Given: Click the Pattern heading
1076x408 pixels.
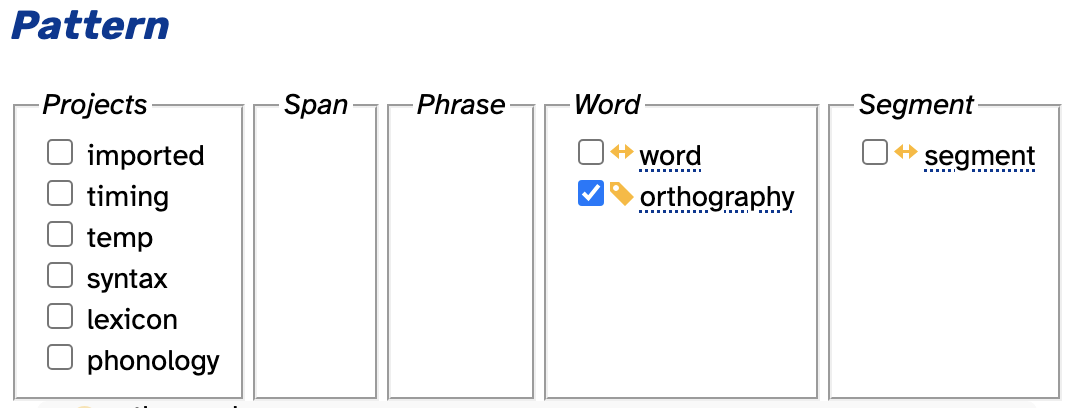Looking at the screenshot, I should point(90,25).
